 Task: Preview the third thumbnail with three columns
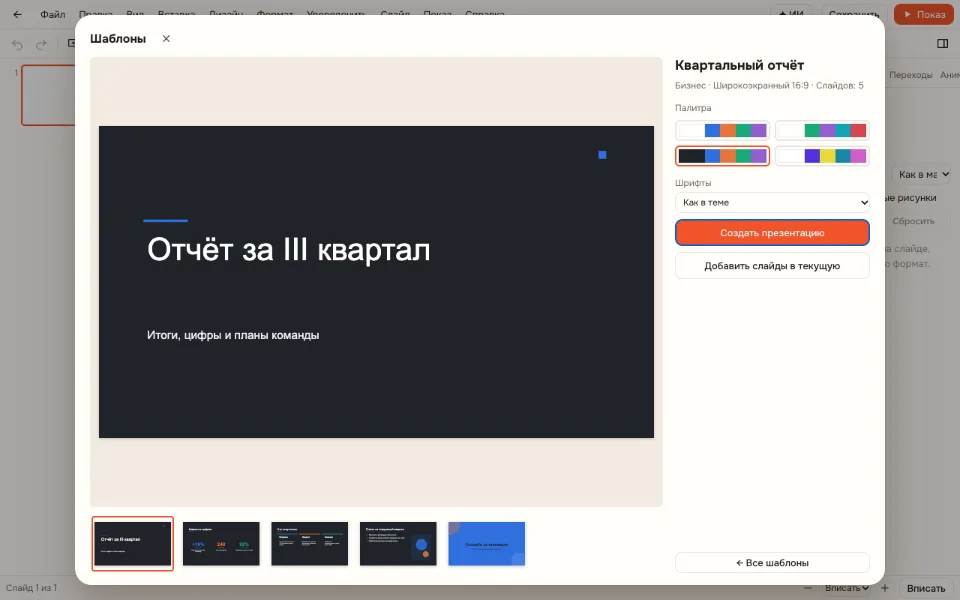click(310, 544)
